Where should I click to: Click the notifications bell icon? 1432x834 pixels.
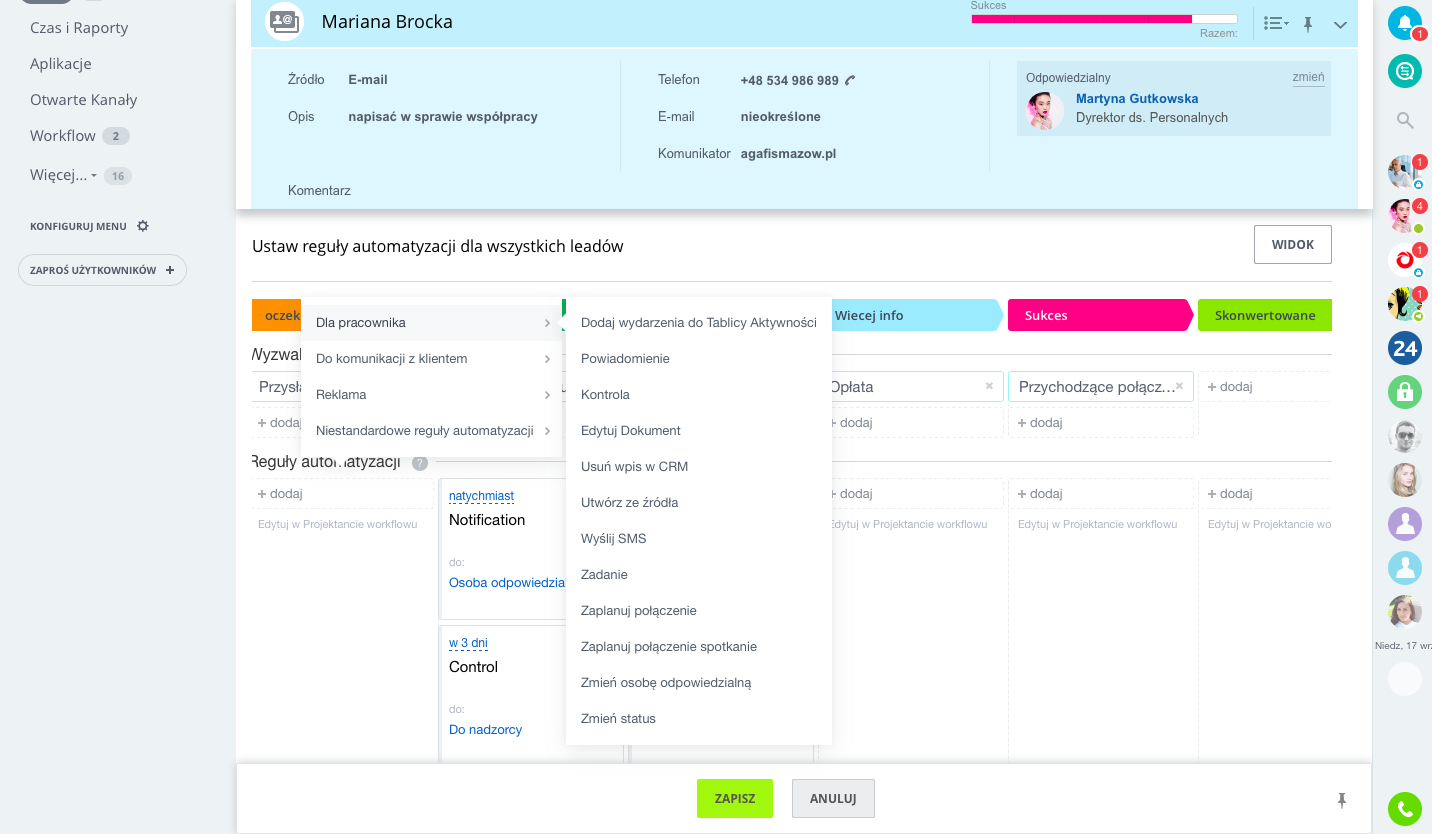(x=1404, y=23)
